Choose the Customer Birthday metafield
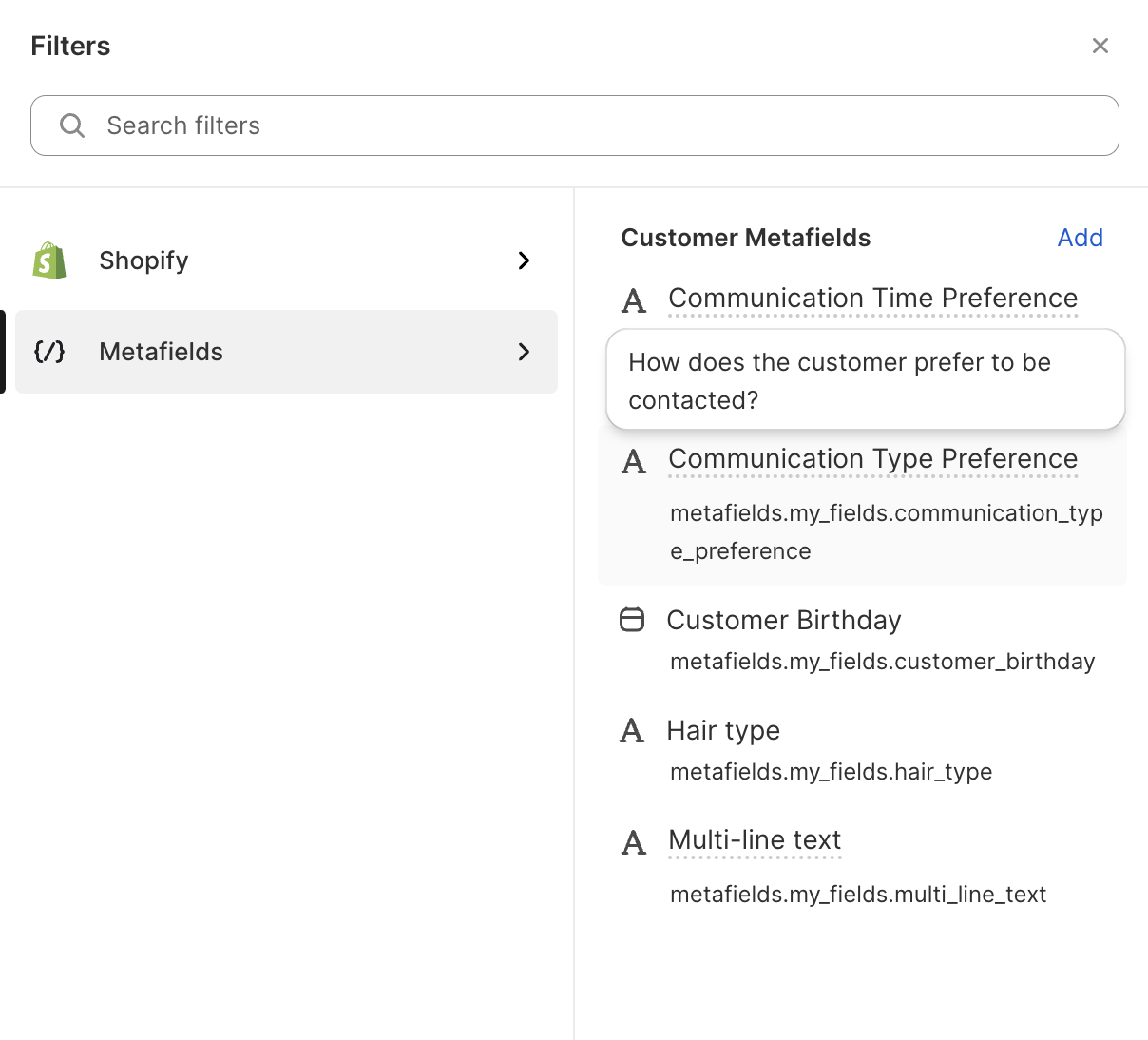This screenshot has height=1040, width=1148. point(784,620)
